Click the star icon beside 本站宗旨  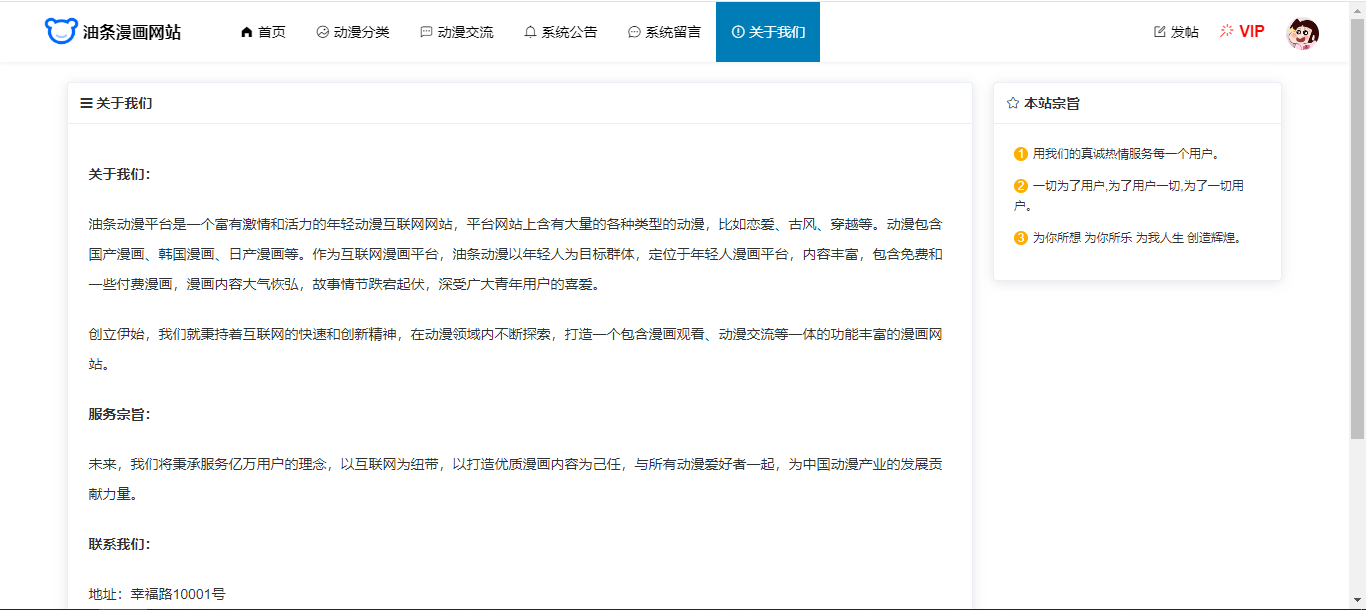point(1013,103)
